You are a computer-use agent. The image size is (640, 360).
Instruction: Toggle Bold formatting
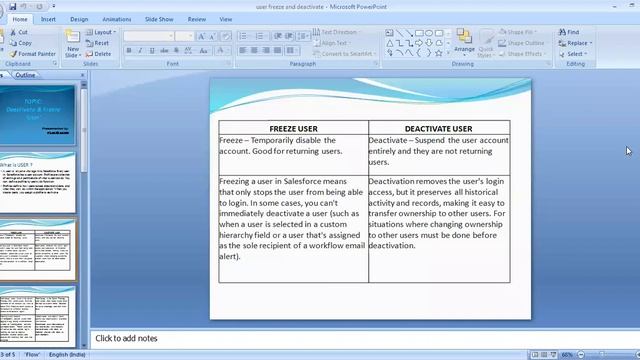pyautogui.click(x=129, y=50)
